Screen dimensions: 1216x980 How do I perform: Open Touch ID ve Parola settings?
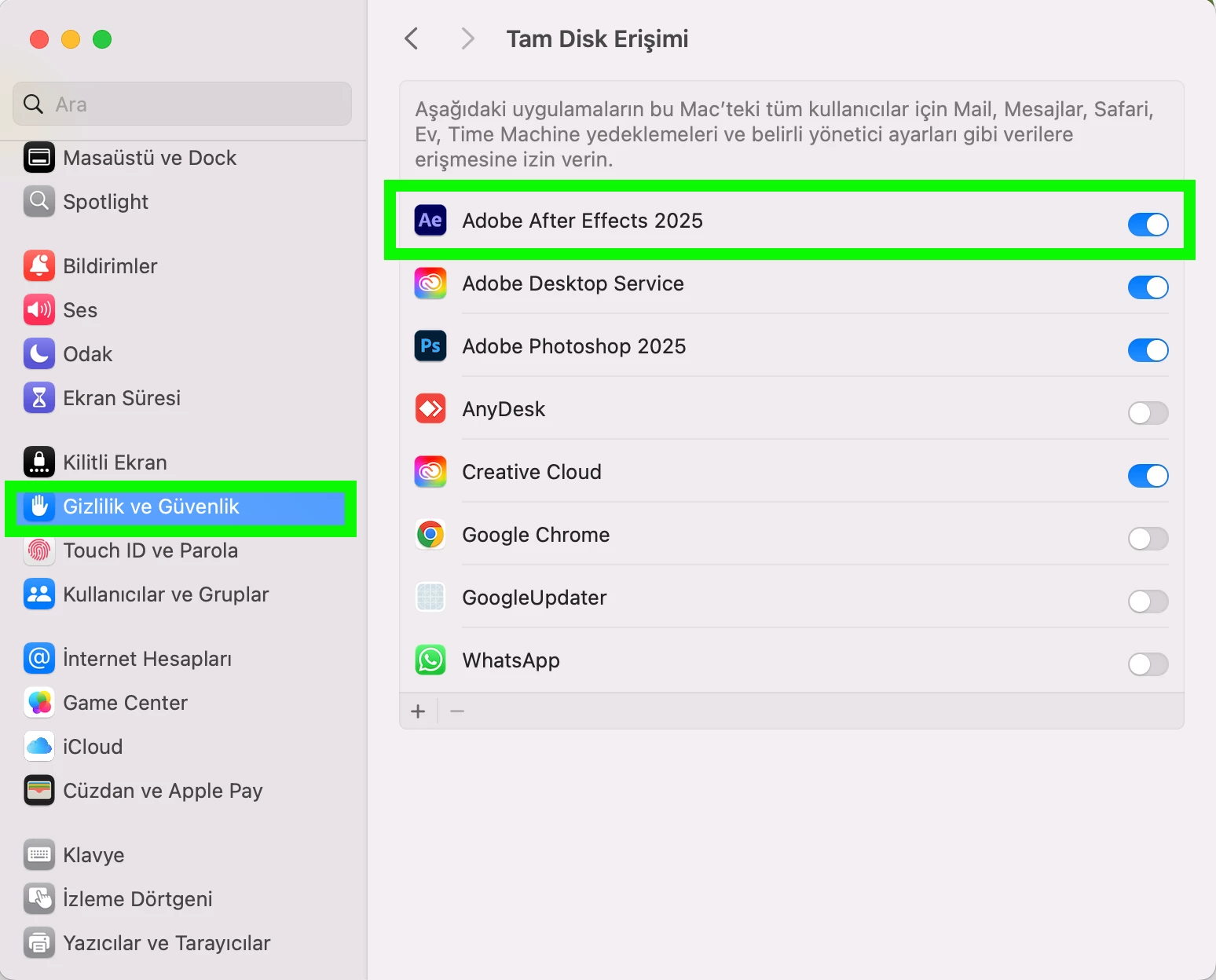point(182,550)
